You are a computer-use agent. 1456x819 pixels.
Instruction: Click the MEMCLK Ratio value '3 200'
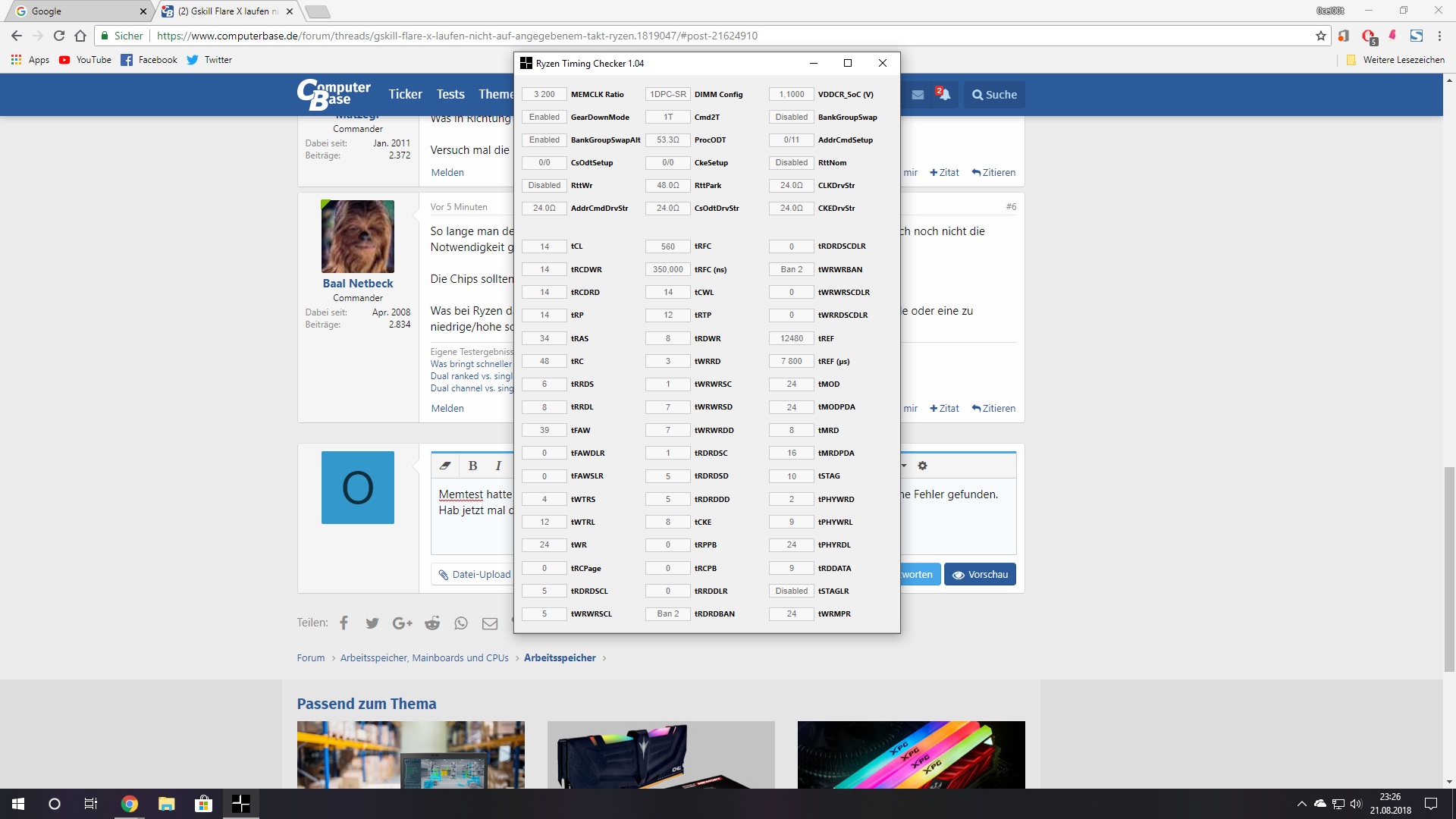click(544, 94)
